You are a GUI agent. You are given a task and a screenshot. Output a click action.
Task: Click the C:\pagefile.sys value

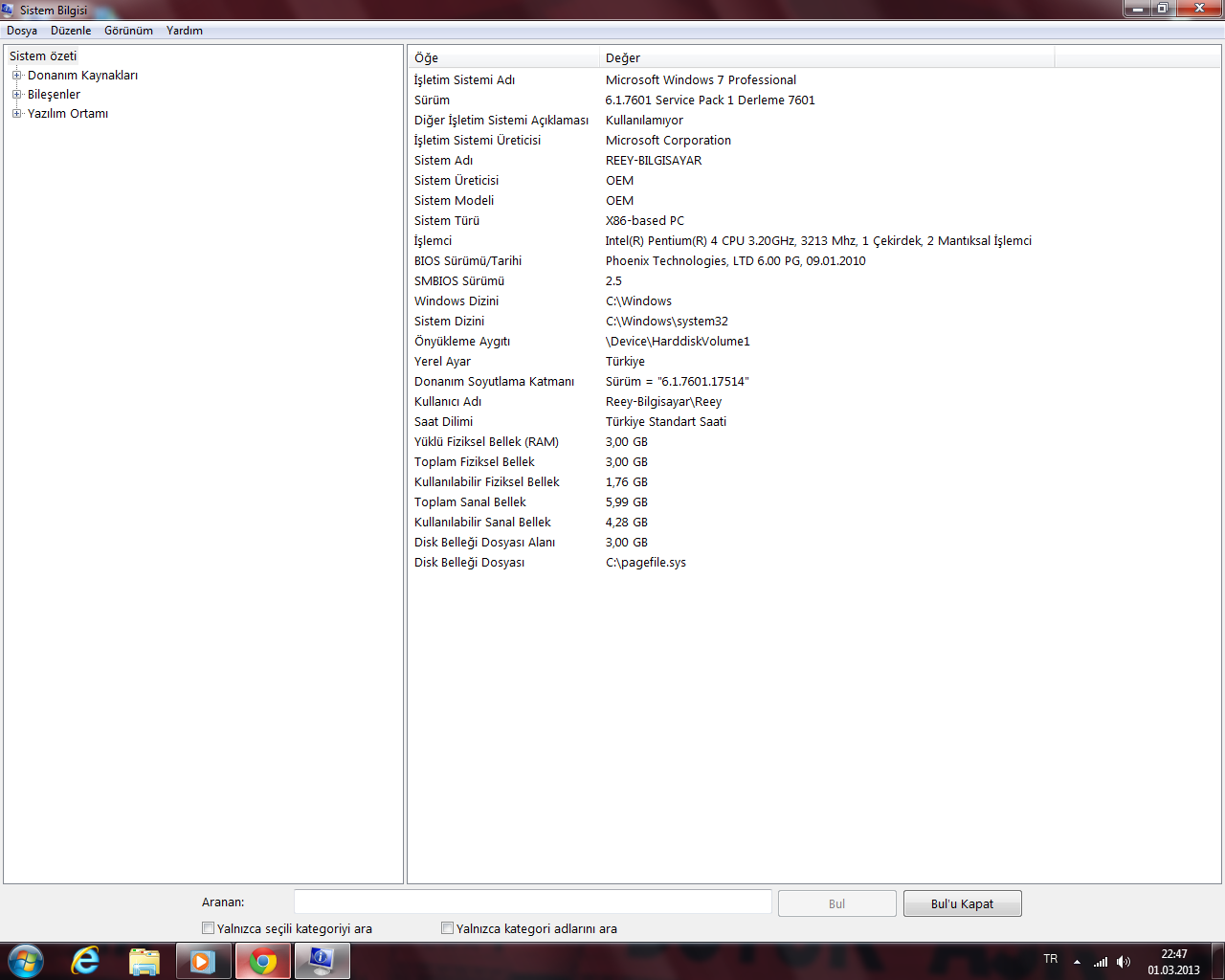click(646, 563)
